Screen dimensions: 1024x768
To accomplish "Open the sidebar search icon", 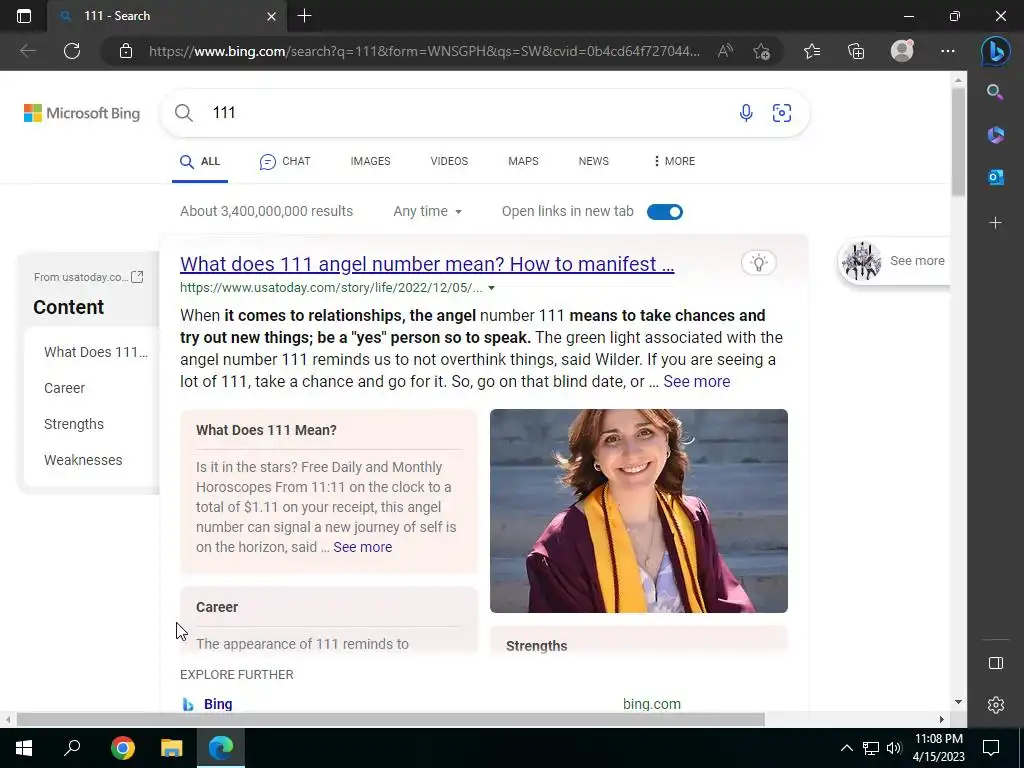I will pos(995,92).
